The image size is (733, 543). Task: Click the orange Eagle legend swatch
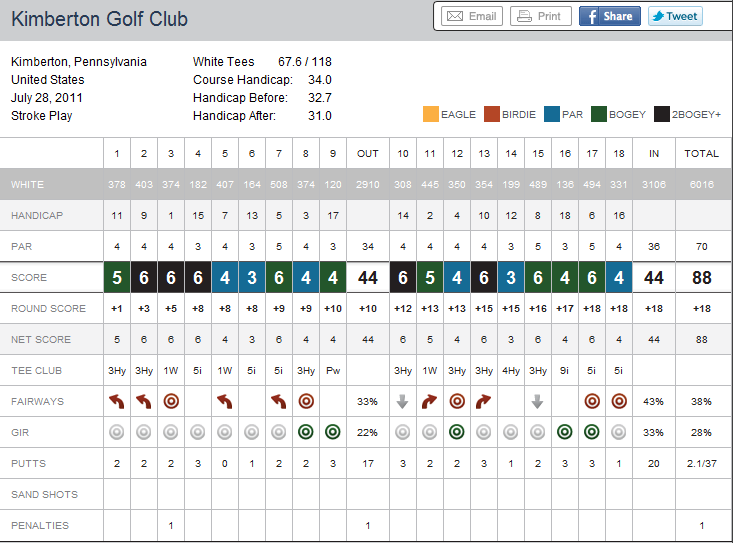click(431, 114)
